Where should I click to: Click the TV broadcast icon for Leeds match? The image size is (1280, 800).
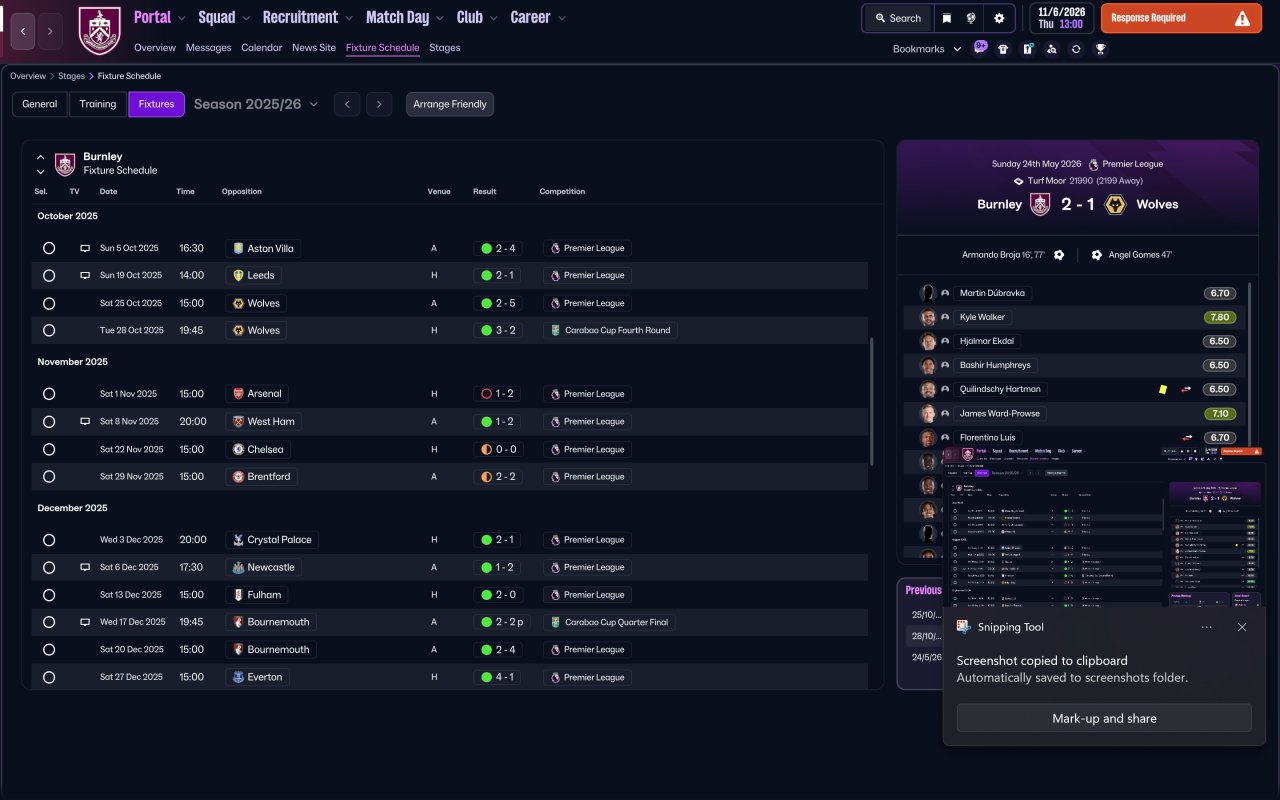tap(85, 275)
